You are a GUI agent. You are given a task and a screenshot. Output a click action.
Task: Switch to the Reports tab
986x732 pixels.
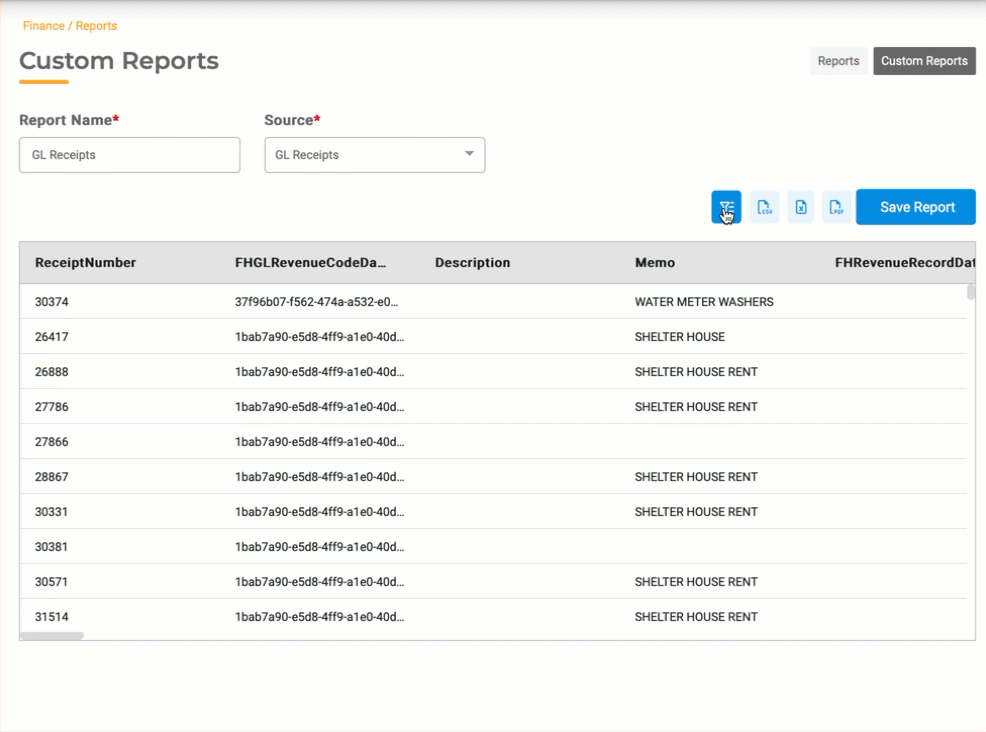[x=838, y=61]
